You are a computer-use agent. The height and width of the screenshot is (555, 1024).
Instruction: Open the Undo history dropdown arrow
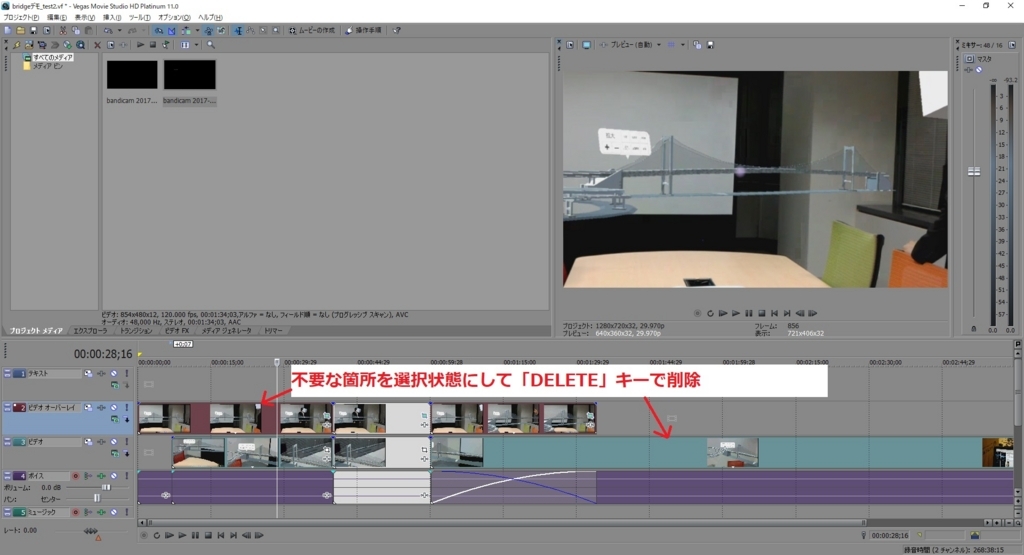pos(120,30)
